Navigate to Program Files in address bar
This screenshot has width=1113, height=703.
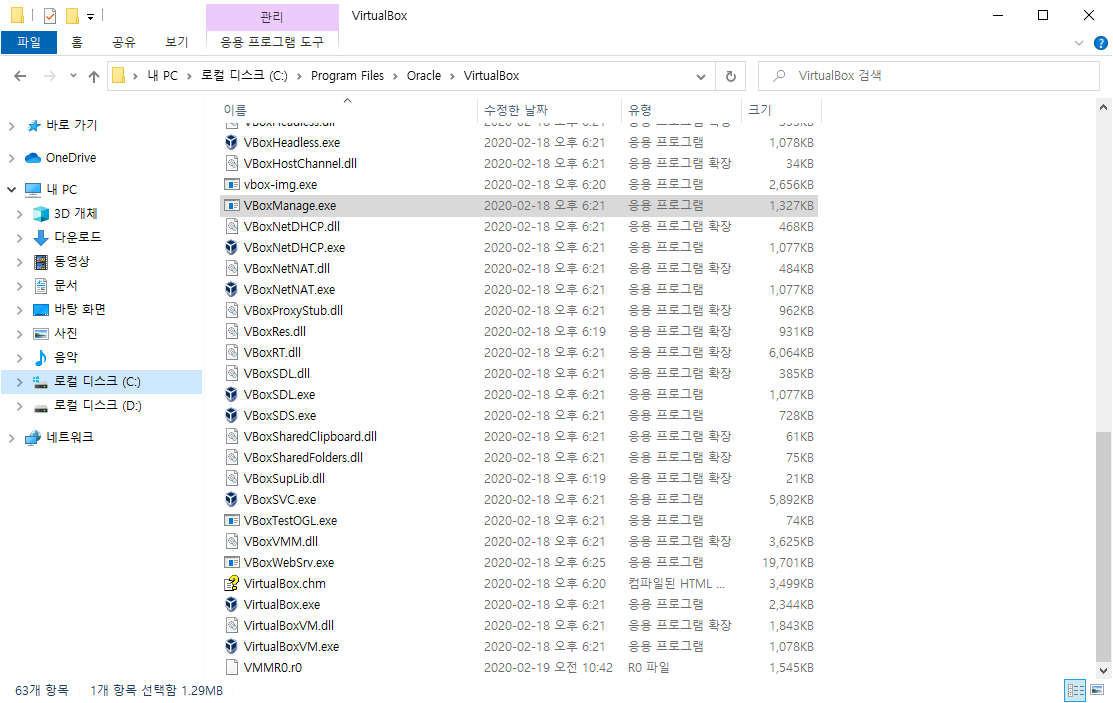pos(347,76)
